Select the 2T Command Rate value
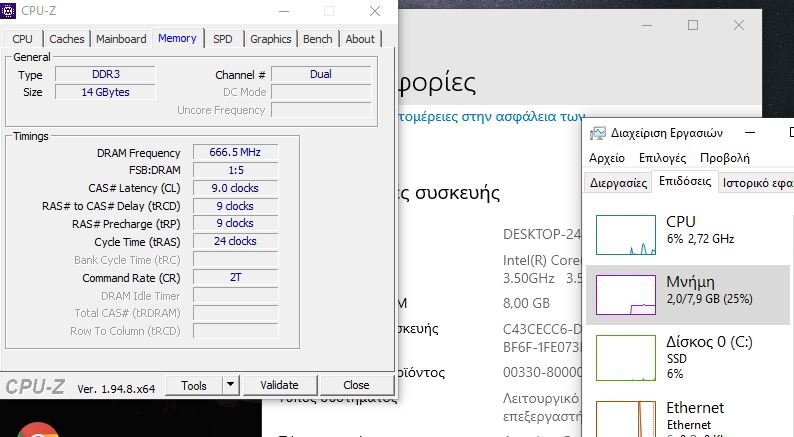The width and height of the screenshot is (794, 437). click(235, 277)
